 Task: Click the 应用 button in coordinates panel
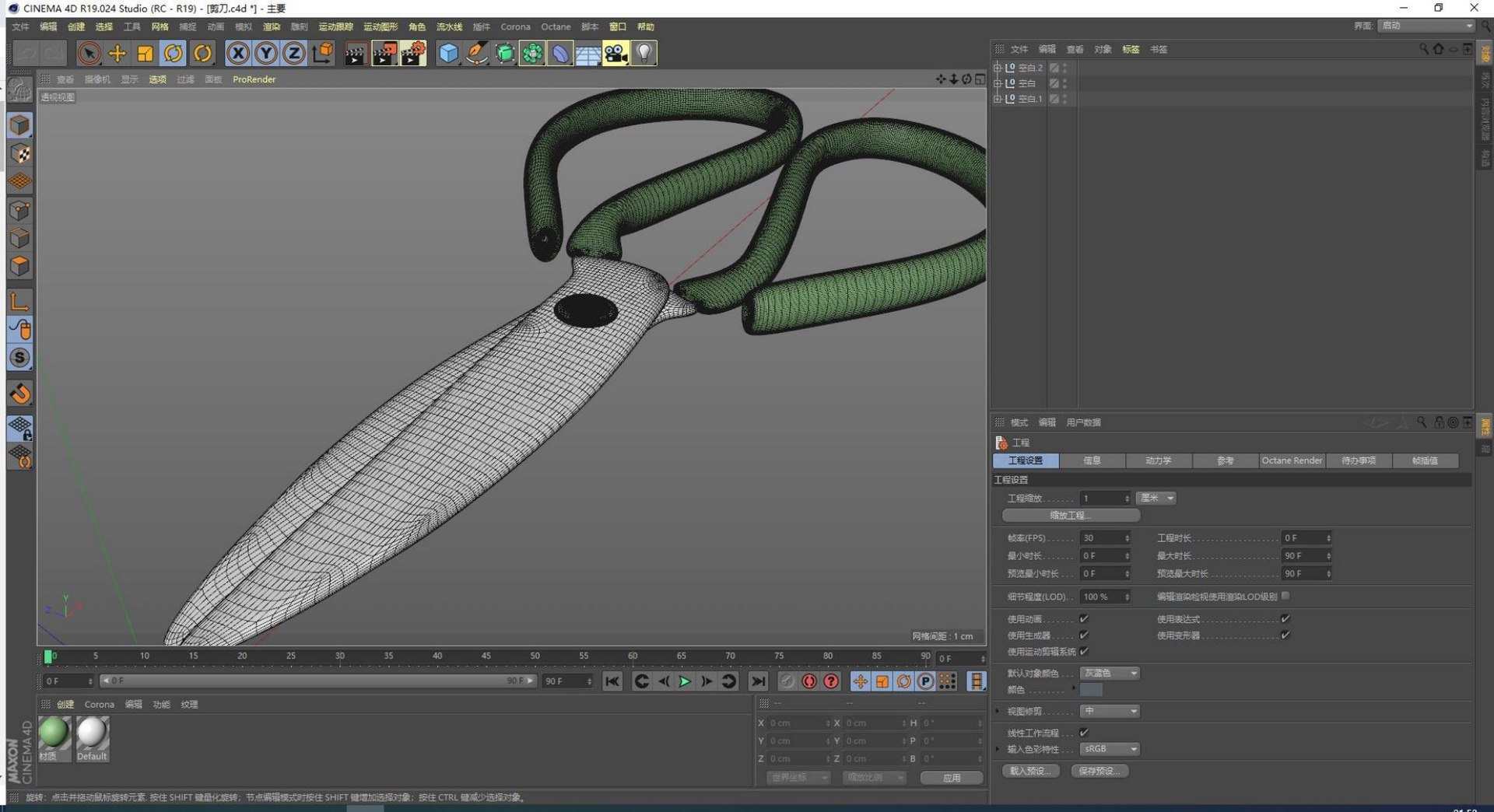point(952,778)
